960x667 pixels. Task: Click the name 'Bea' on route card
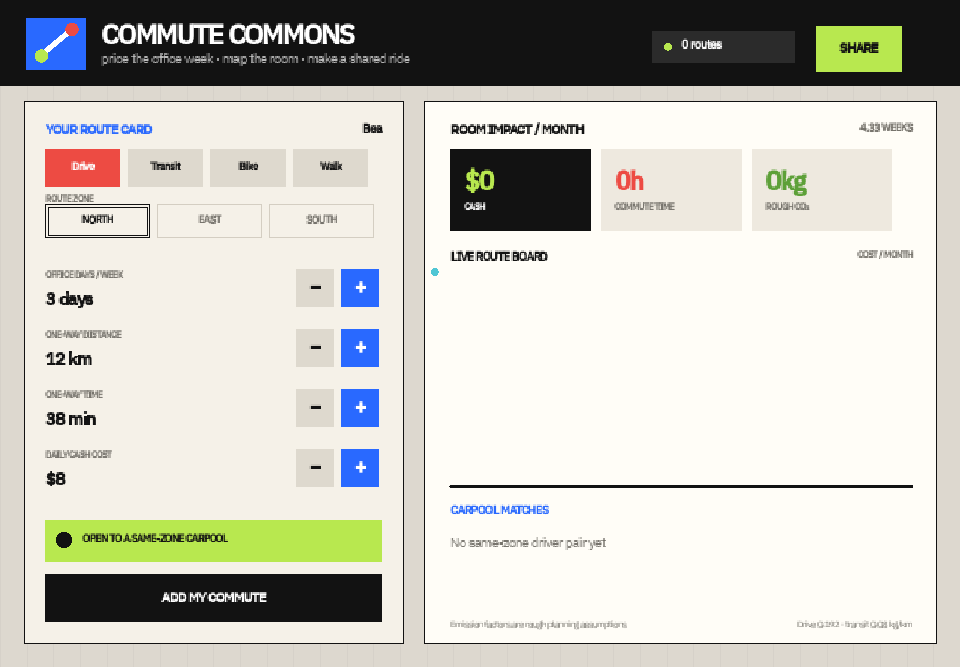pyautogui.click(x=372, y=129)
